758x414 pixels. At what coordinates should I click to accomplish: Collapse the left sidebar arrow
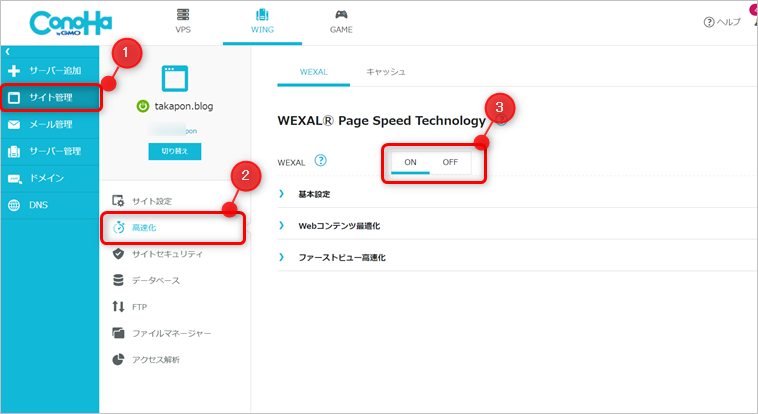coord(7,51)
